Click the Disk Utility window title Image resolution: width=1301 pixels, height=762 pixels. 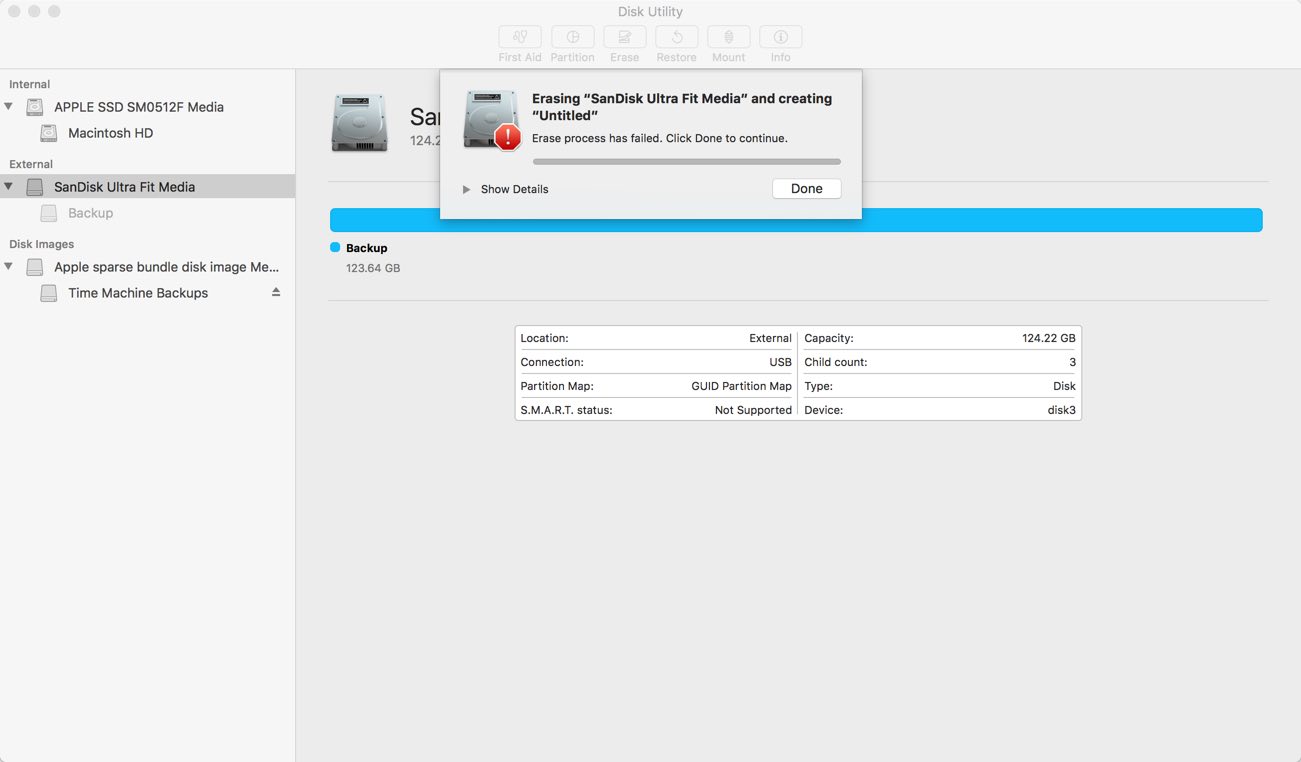click(650, 12)
